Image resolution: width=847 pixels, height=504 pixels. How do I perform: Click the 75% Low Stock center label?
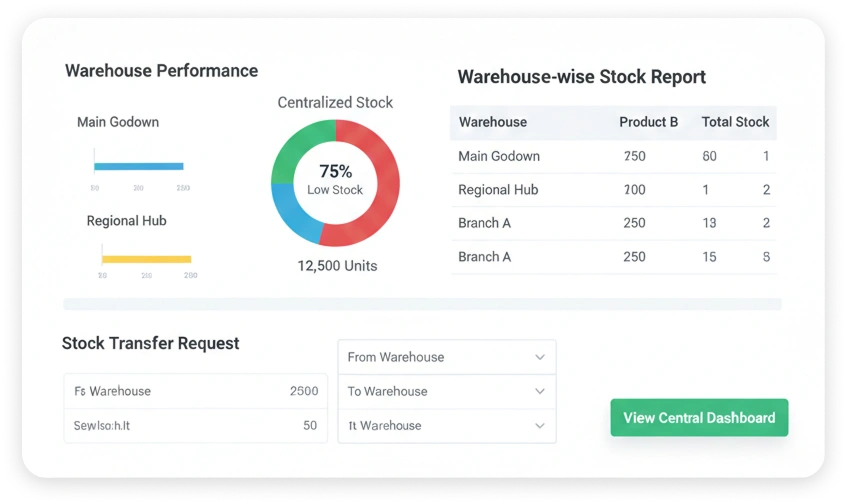tap(335, 180)
